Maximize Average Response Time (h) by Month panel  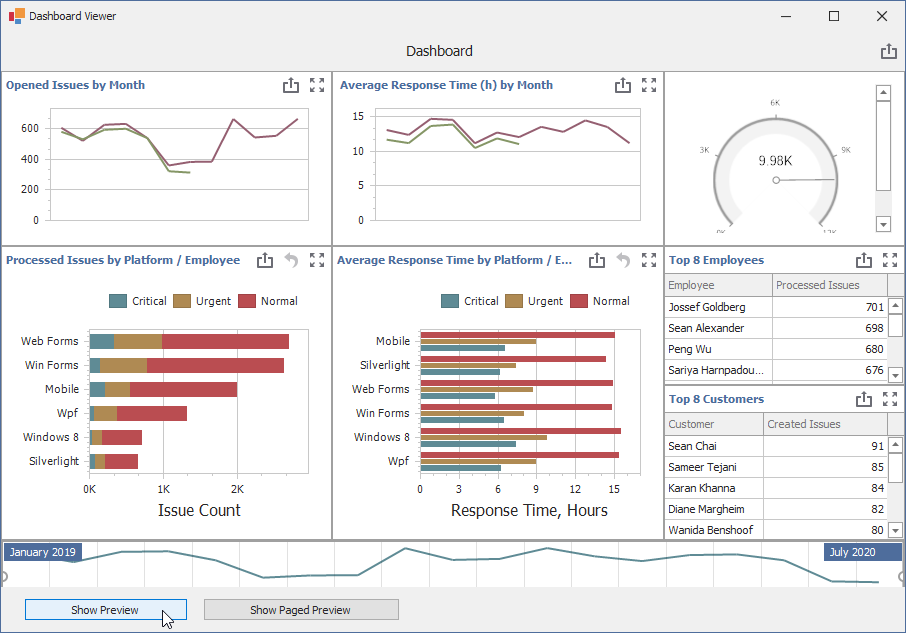pyautogui.click(x=649, y=85)
